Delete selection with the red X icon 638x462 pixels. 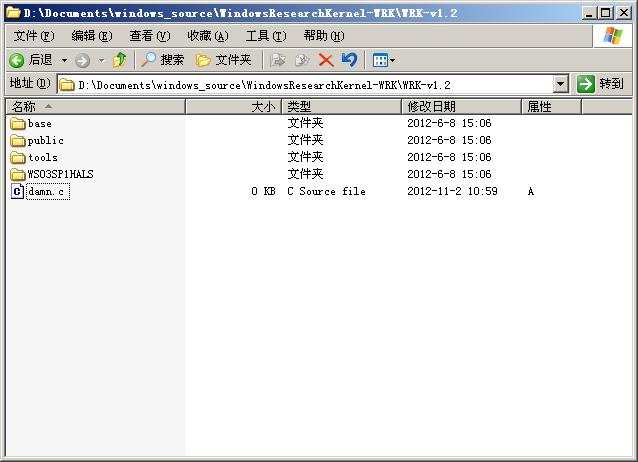(326, 61)
